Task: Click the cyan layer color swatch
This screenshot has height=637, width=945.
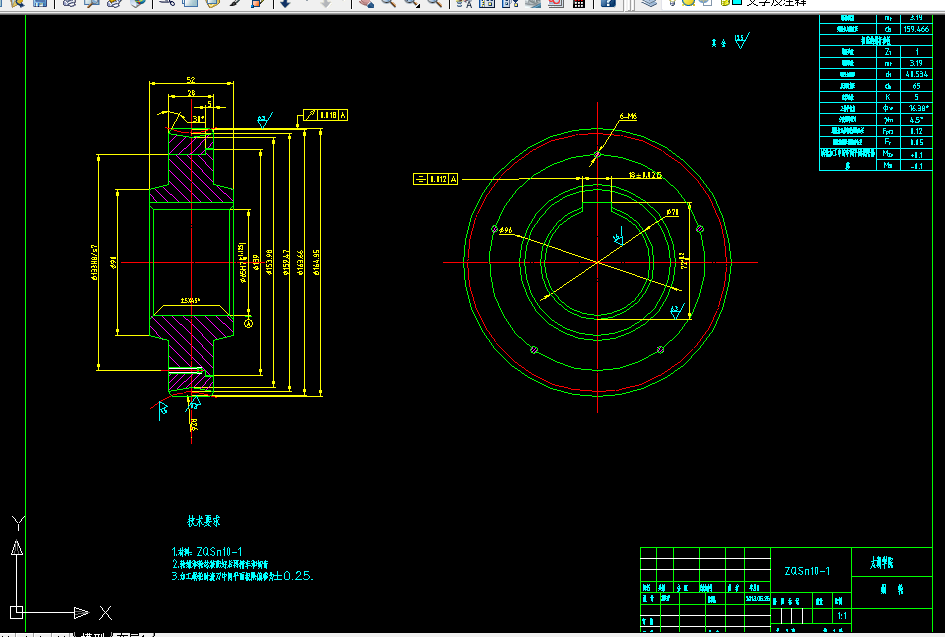Action: pos(736,2)
